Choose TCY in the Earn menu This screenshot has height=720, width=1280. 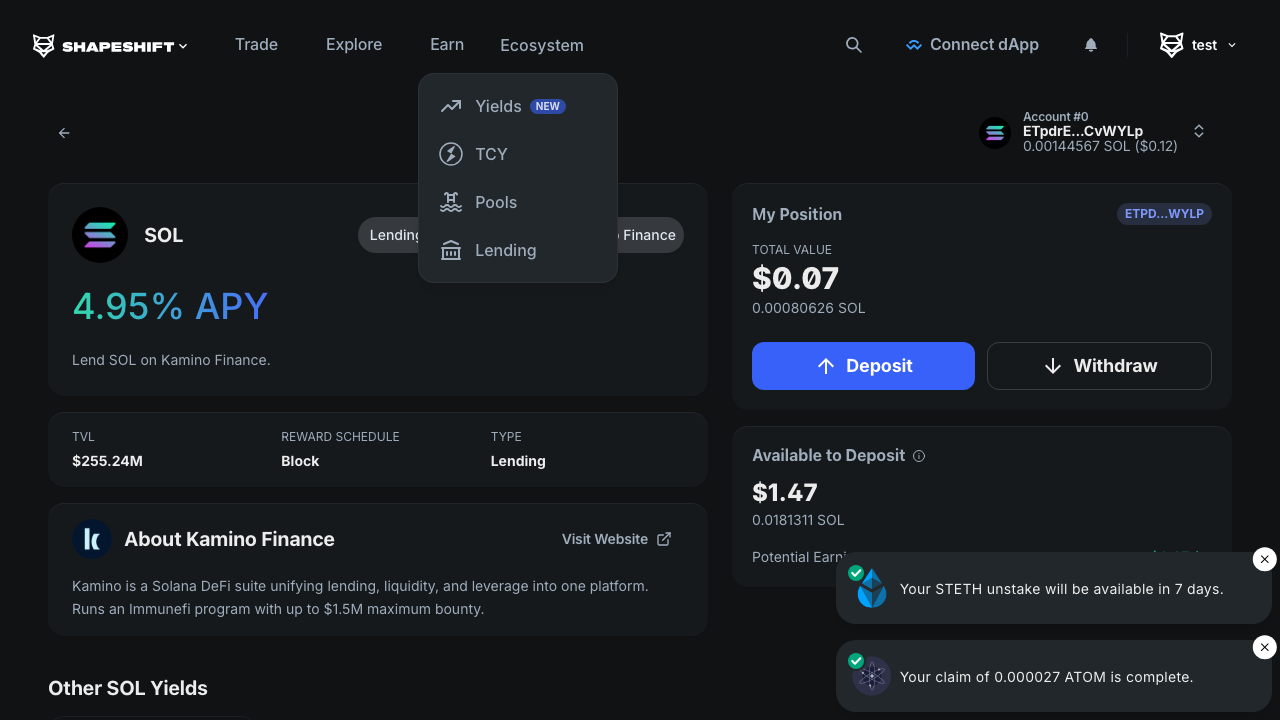click(491, 154)
